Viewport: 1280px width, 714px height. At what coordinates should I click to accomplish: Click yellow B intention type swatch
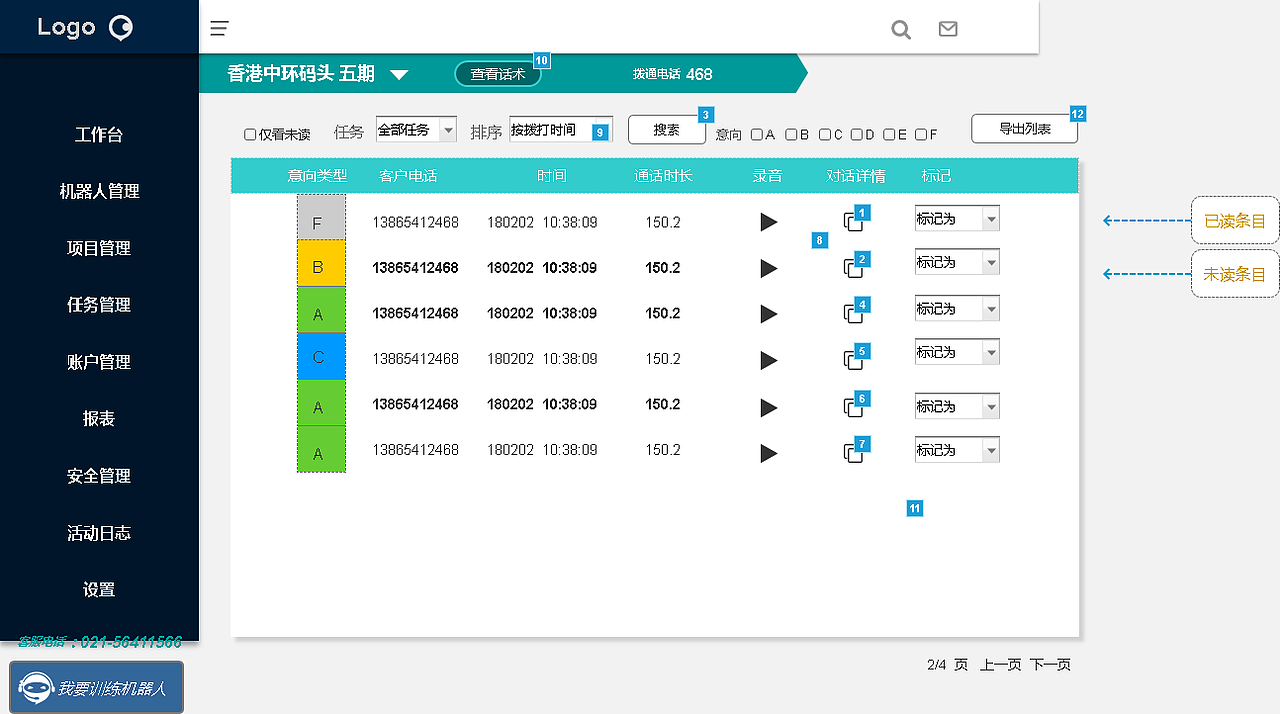[321, 264]
